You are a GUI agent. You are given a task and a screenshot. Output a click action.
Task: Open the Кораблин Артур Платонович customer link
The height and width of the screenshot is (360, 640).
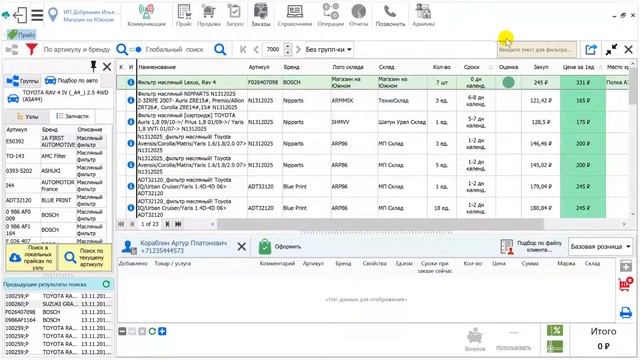183,243
